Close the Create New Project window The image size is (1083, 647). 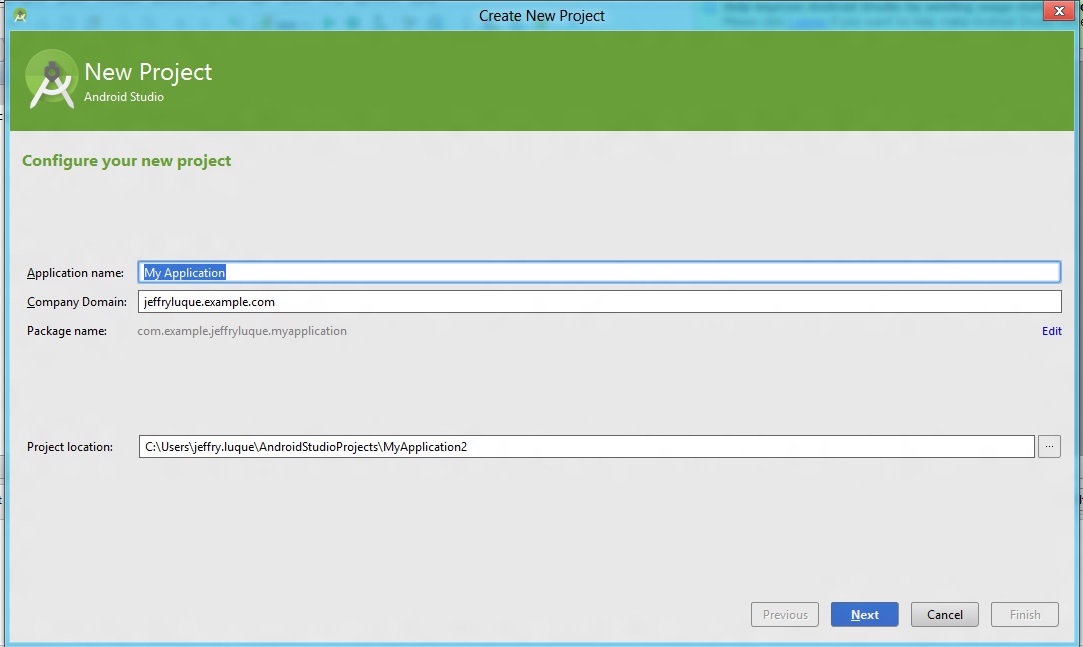point(1059,11)
